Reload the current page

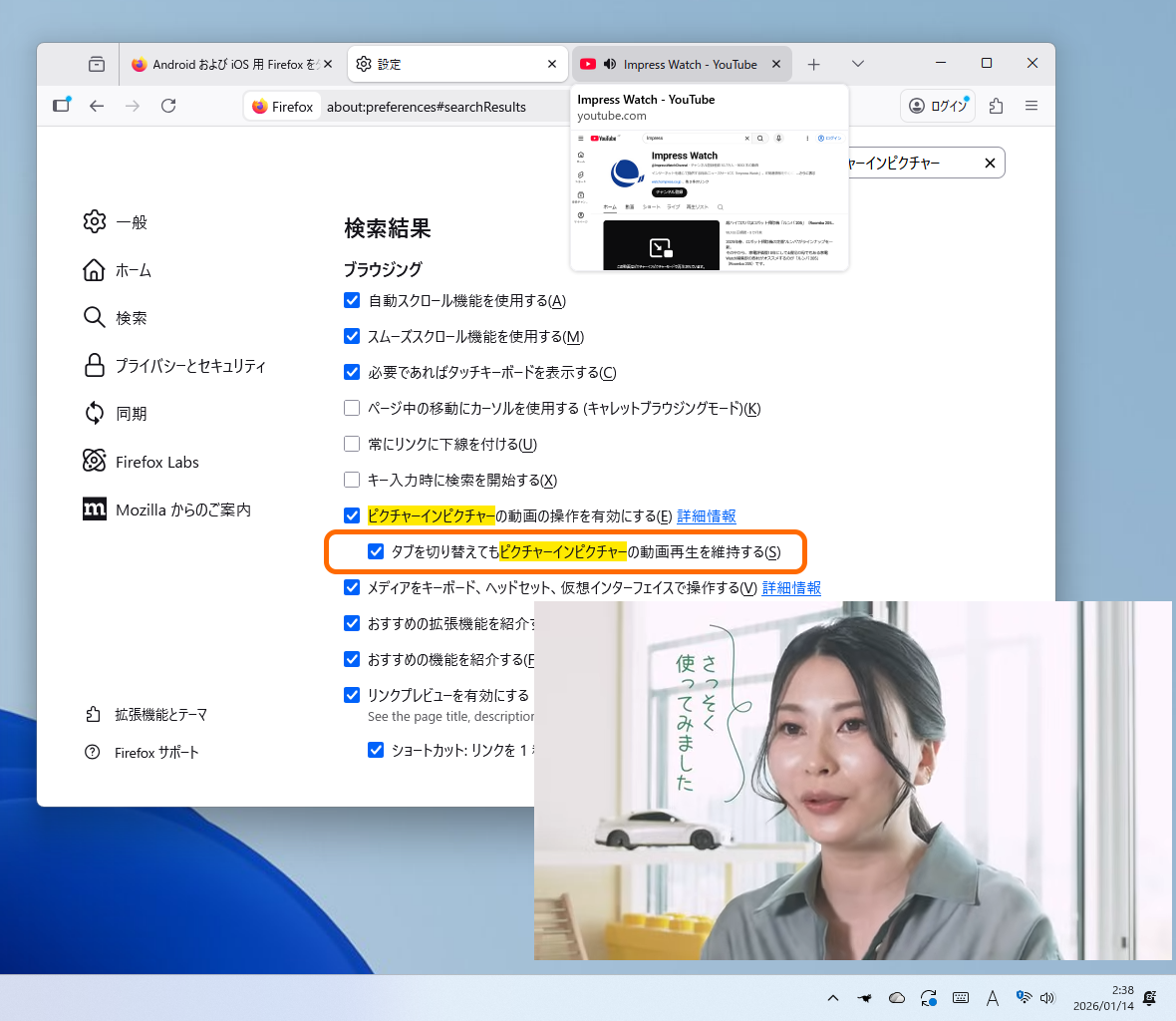point(167,106)
